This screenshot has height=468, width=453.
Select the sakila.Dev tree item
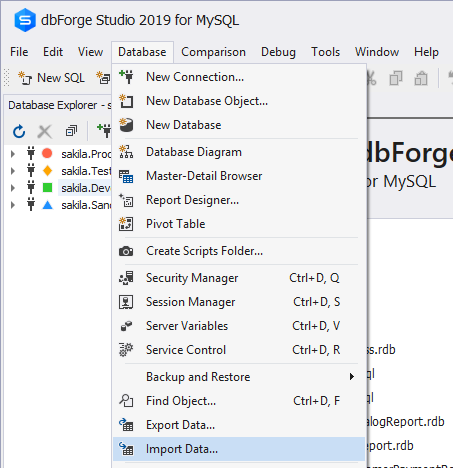click(86, 188)
